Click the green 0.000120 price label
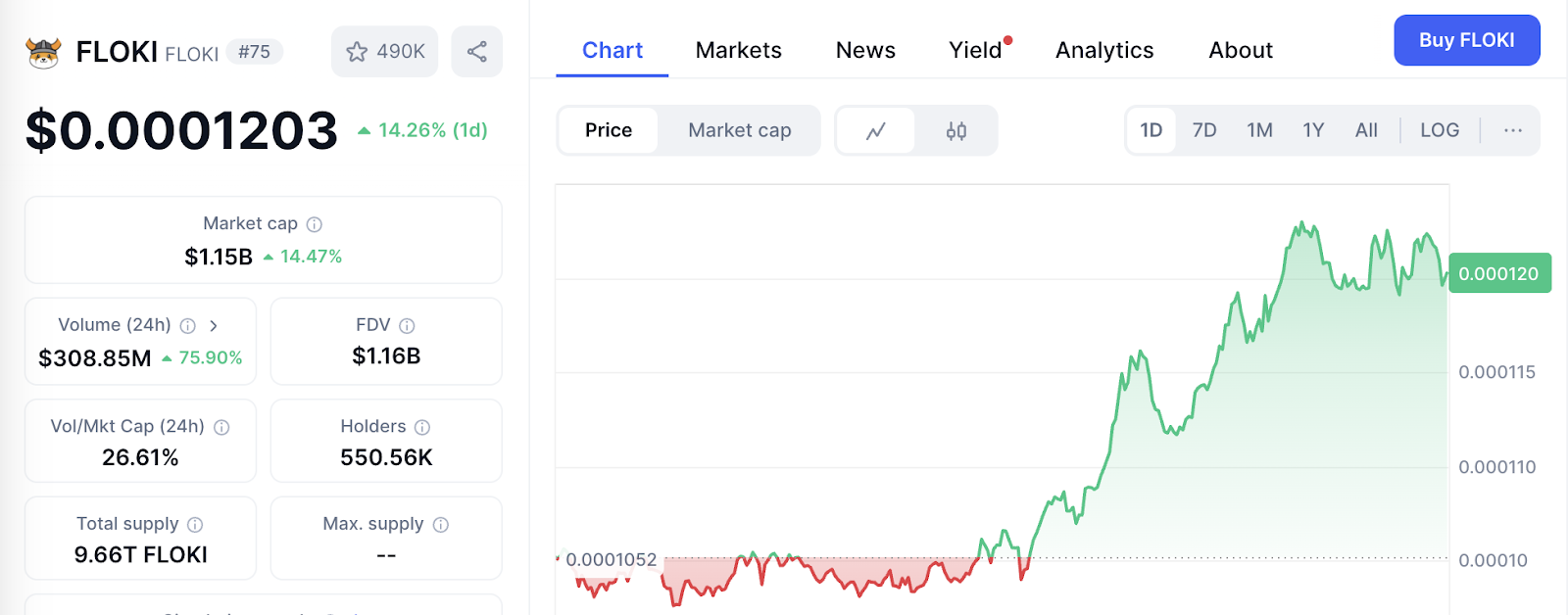Viewport: 1568px width, 615px height. click(x=1498, y=274)
